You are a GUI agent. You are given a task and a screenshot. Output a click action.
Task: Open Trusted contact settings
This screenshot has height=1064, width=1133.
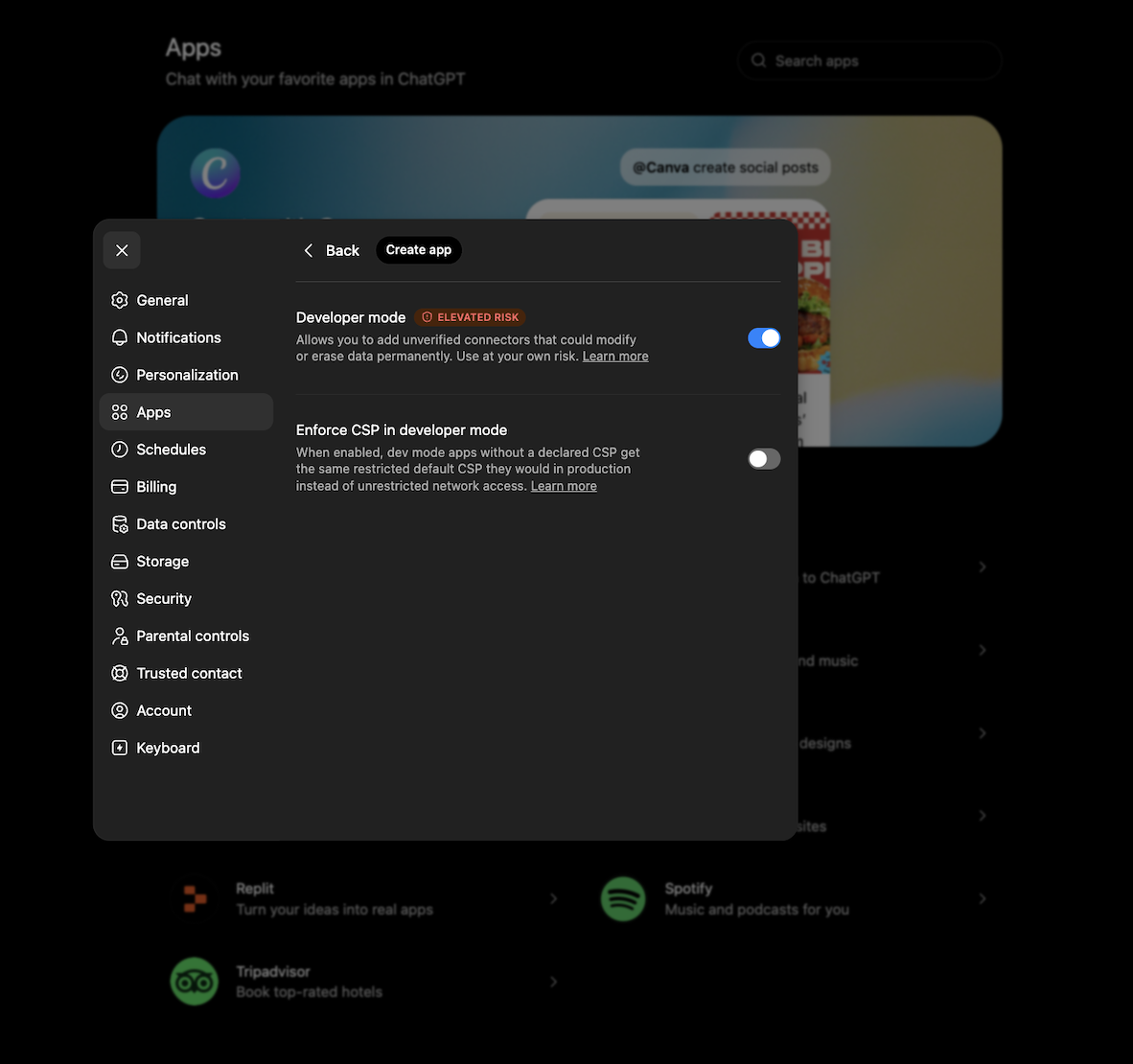pyautogui.click(x=186, y=673)
